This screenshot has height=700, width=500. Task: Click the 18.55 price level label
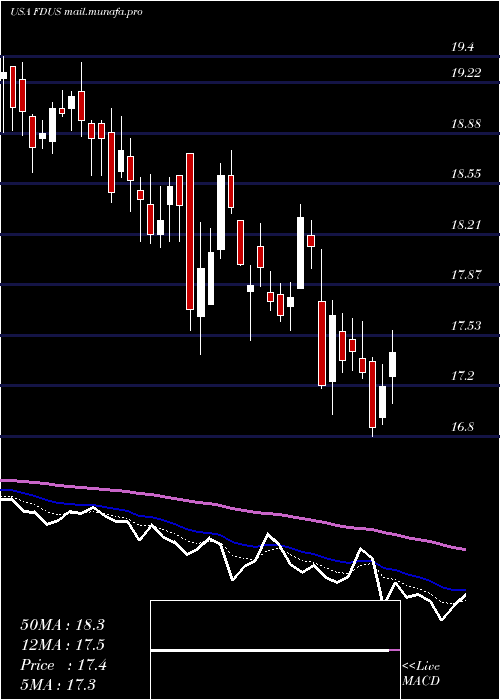[466, 174]
